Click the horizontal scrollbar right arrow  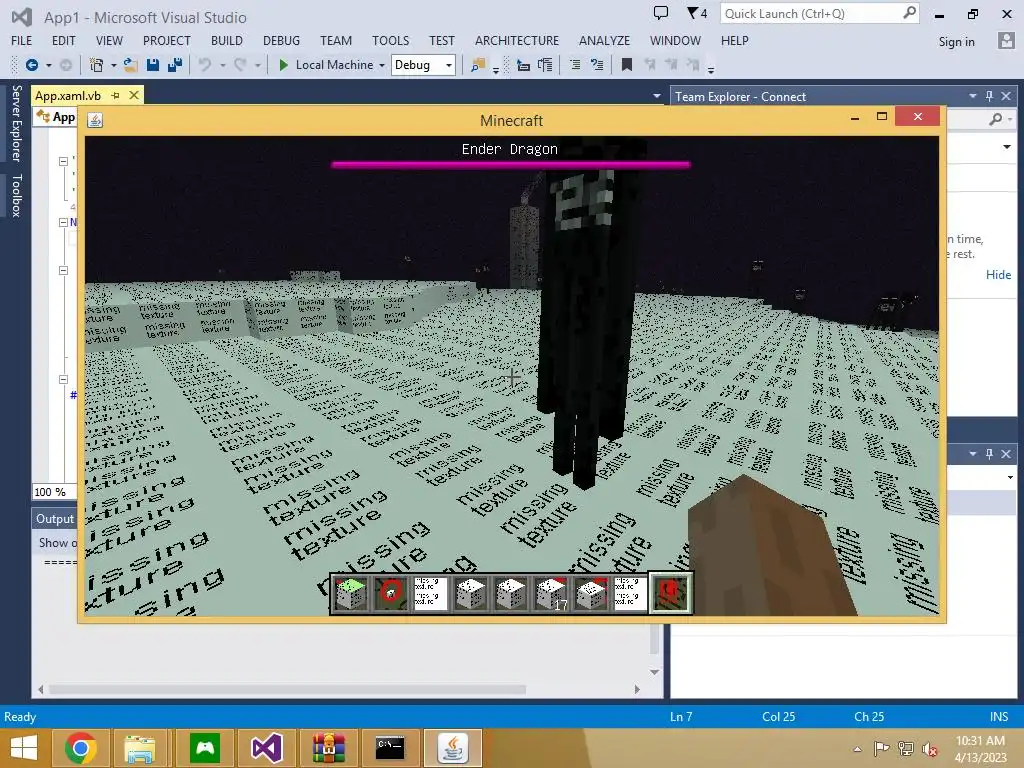pyautogui.click(x=637, y=689)
